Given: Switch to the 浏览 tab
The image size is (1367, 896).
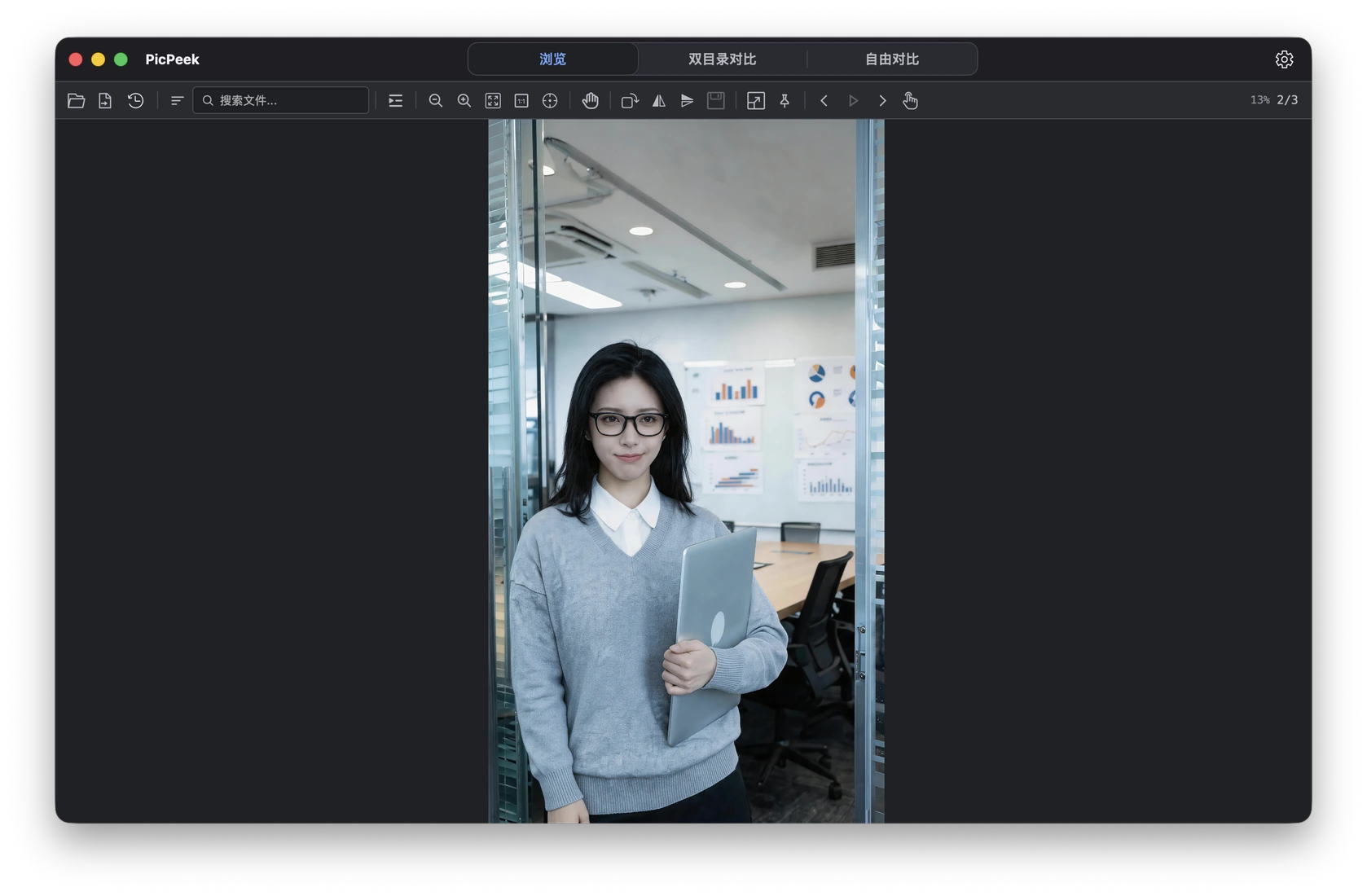Looking at the screenshot, I should (552, 59).
